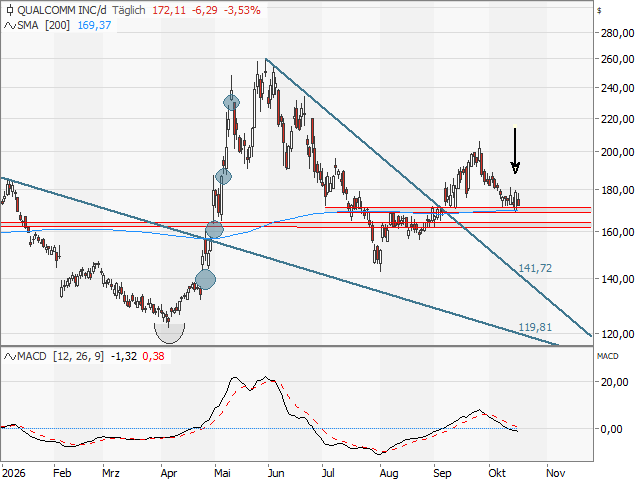
Task: Click the MACD value -1,32
Action: [124, 356]
